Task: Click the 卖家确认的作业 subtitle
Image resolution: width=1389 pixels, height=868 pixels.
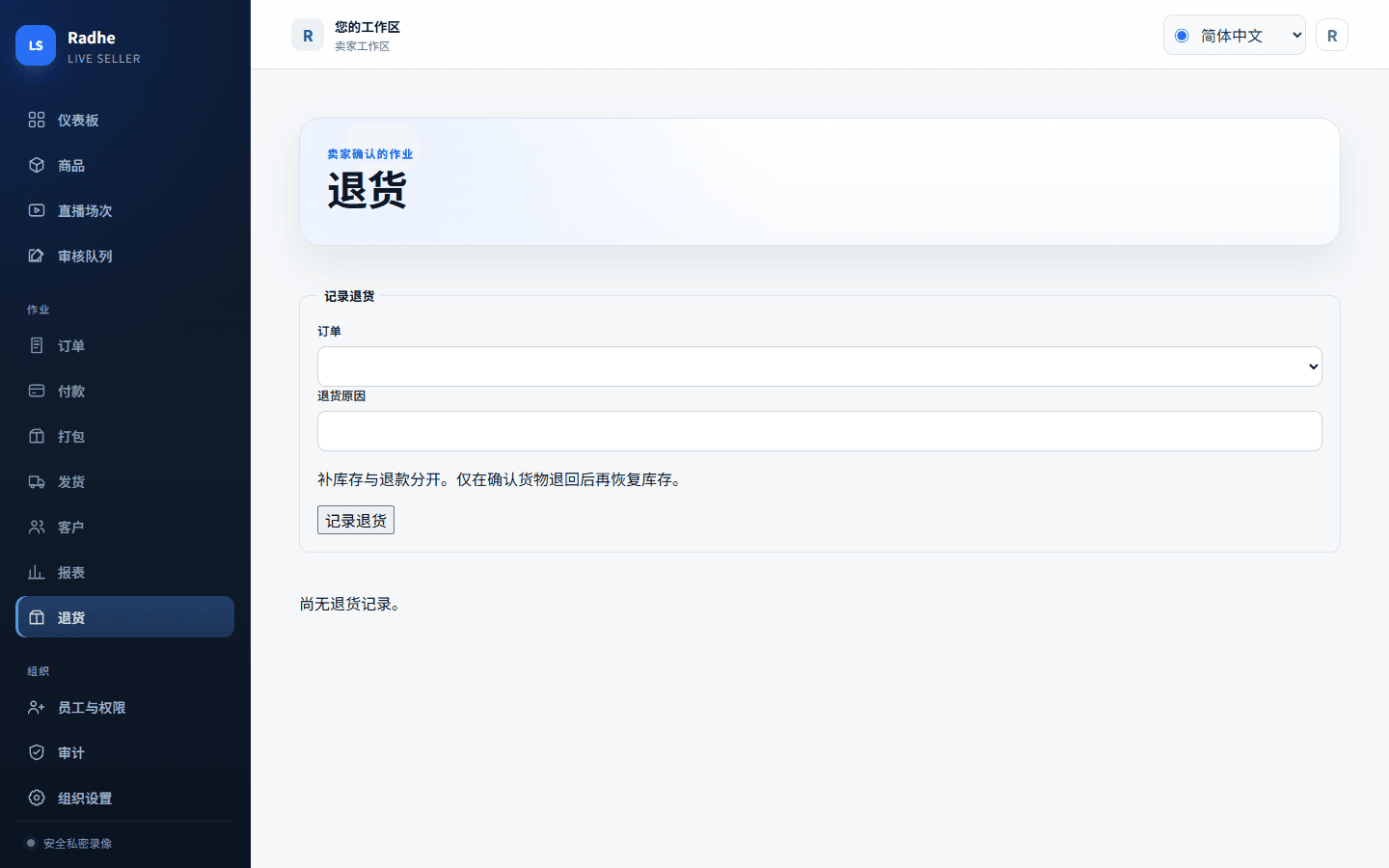Action: pos(369,154)
